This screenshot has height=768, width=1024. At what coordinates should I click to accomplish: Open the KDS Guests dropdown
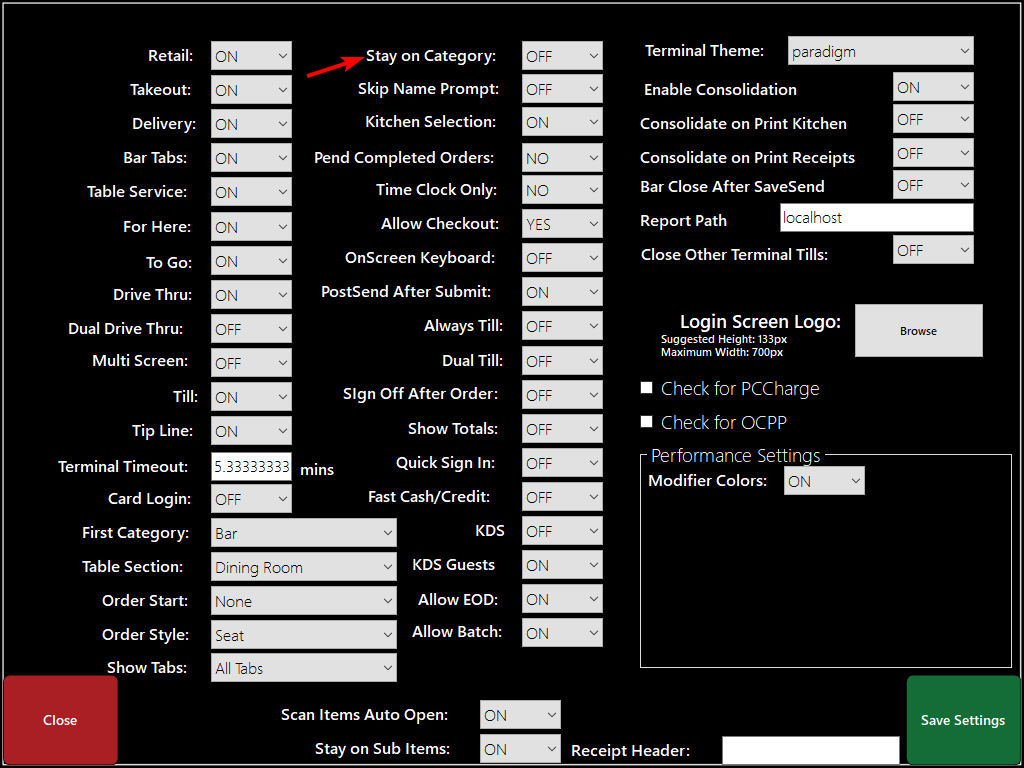point(562,565)
